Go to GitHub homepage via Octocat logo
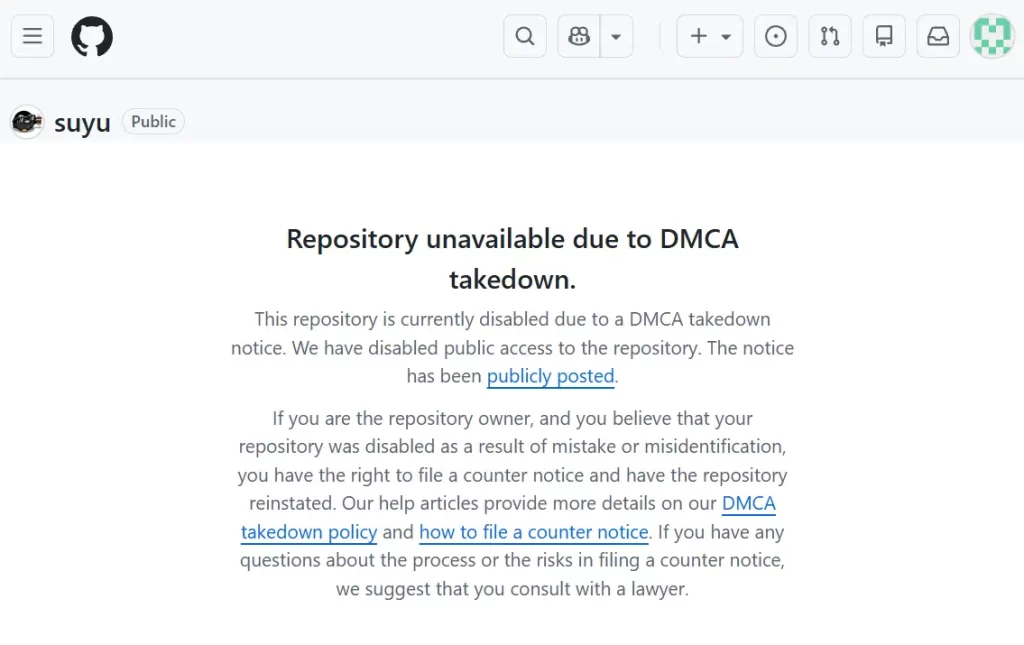 pos(91,36)
